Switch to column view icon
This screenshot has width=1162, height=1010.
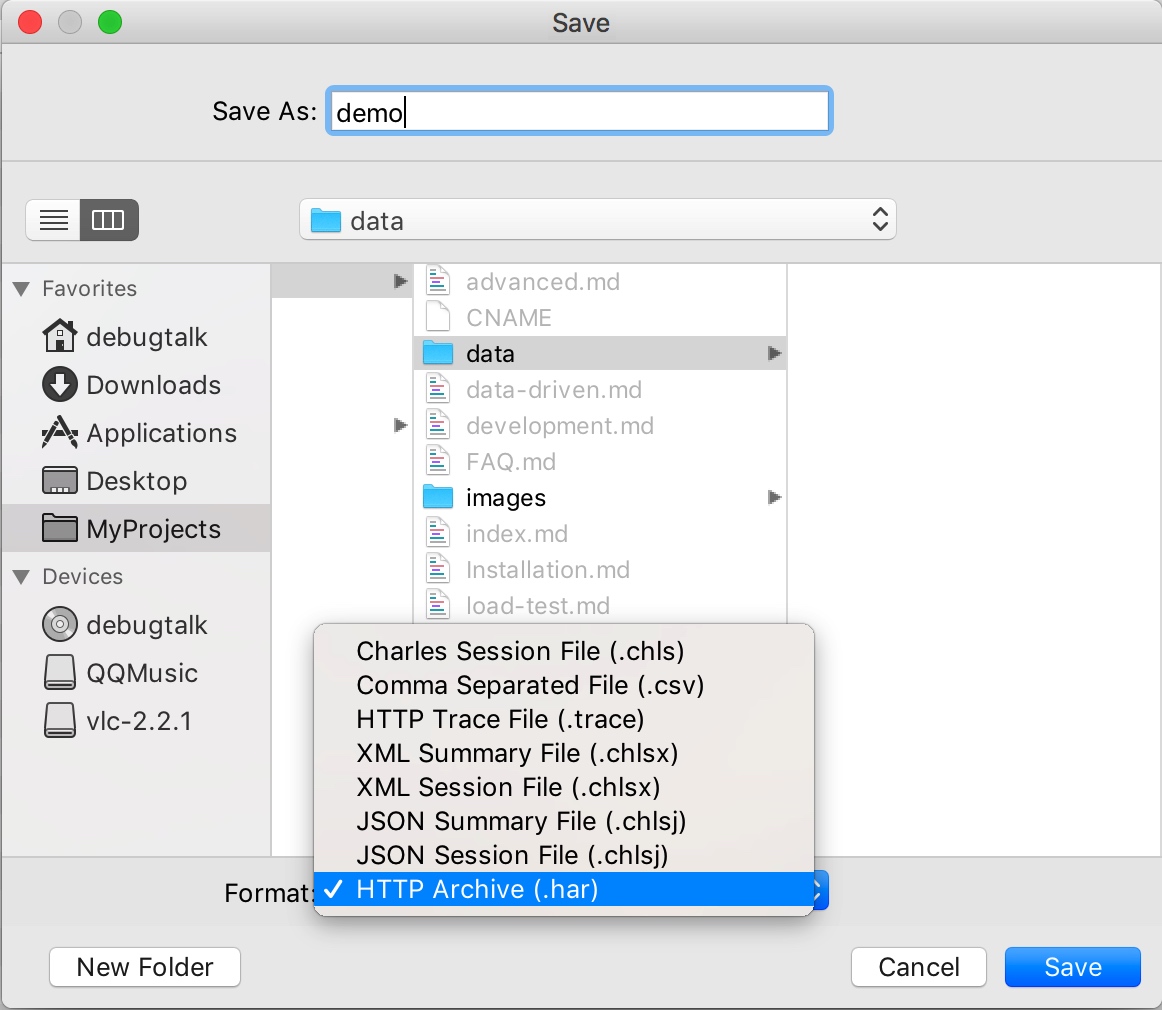tap(108, 220)
